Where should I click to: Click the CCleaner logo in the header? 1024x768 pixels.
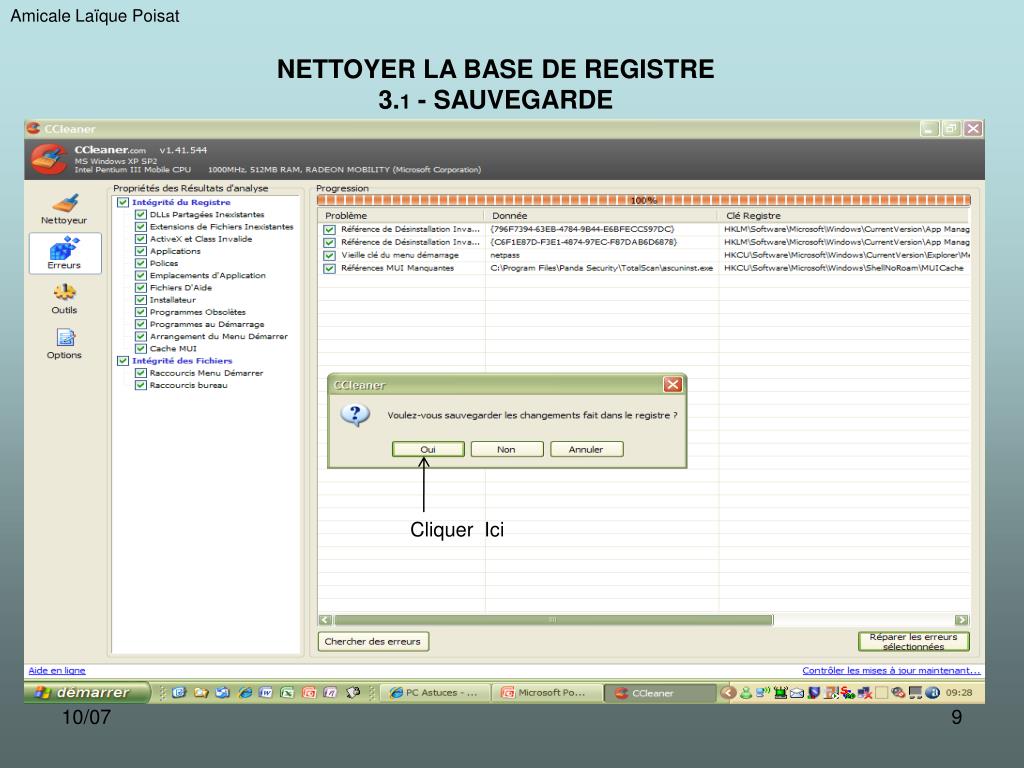[x=50, y=159]
